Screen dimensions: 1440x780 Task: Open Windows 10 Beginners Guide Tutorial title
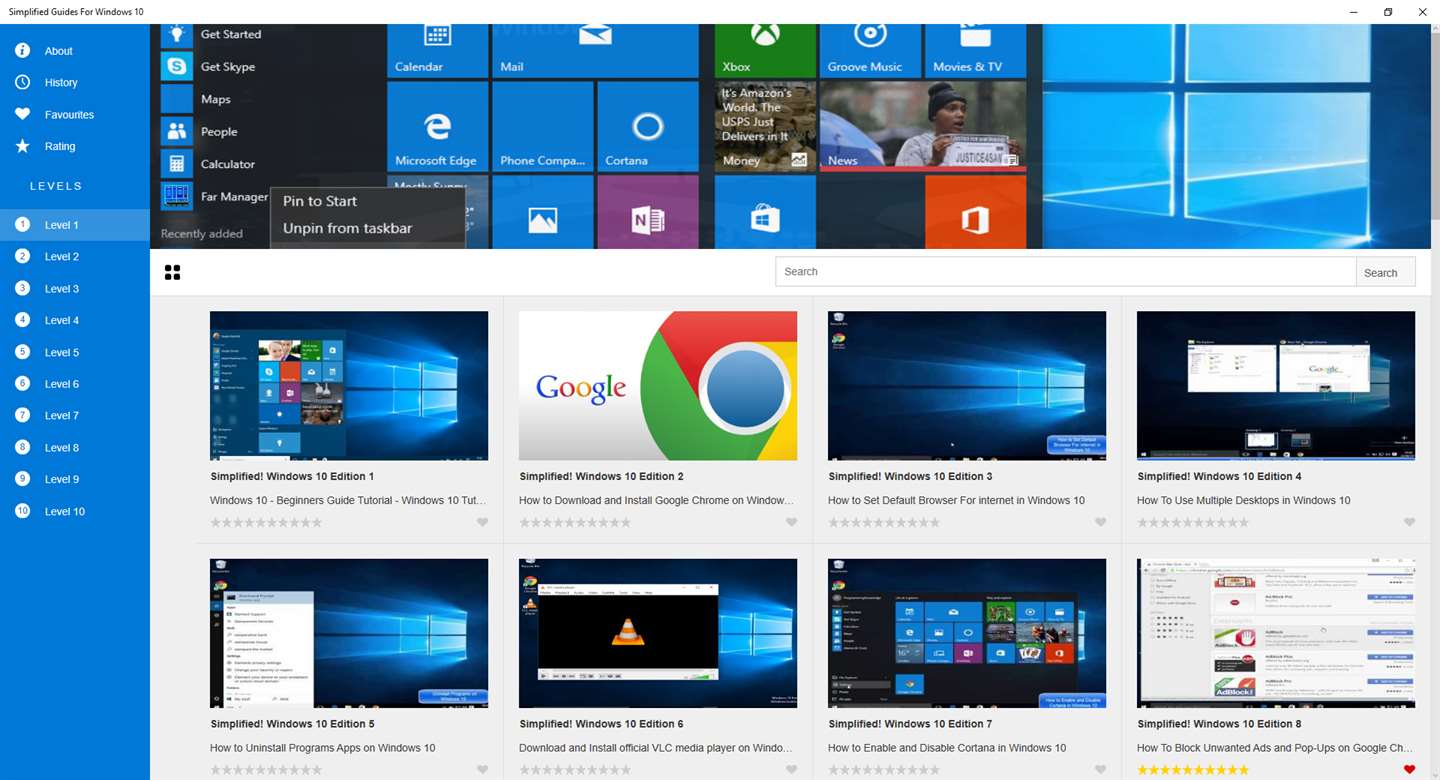pyautogui.click(x=349, y=500)
